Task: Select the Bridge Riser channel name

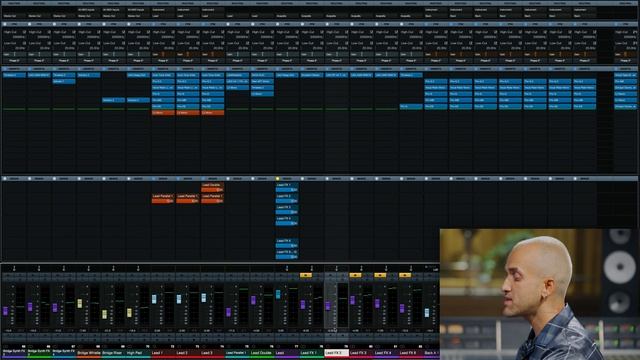Action: pos(113,353)
